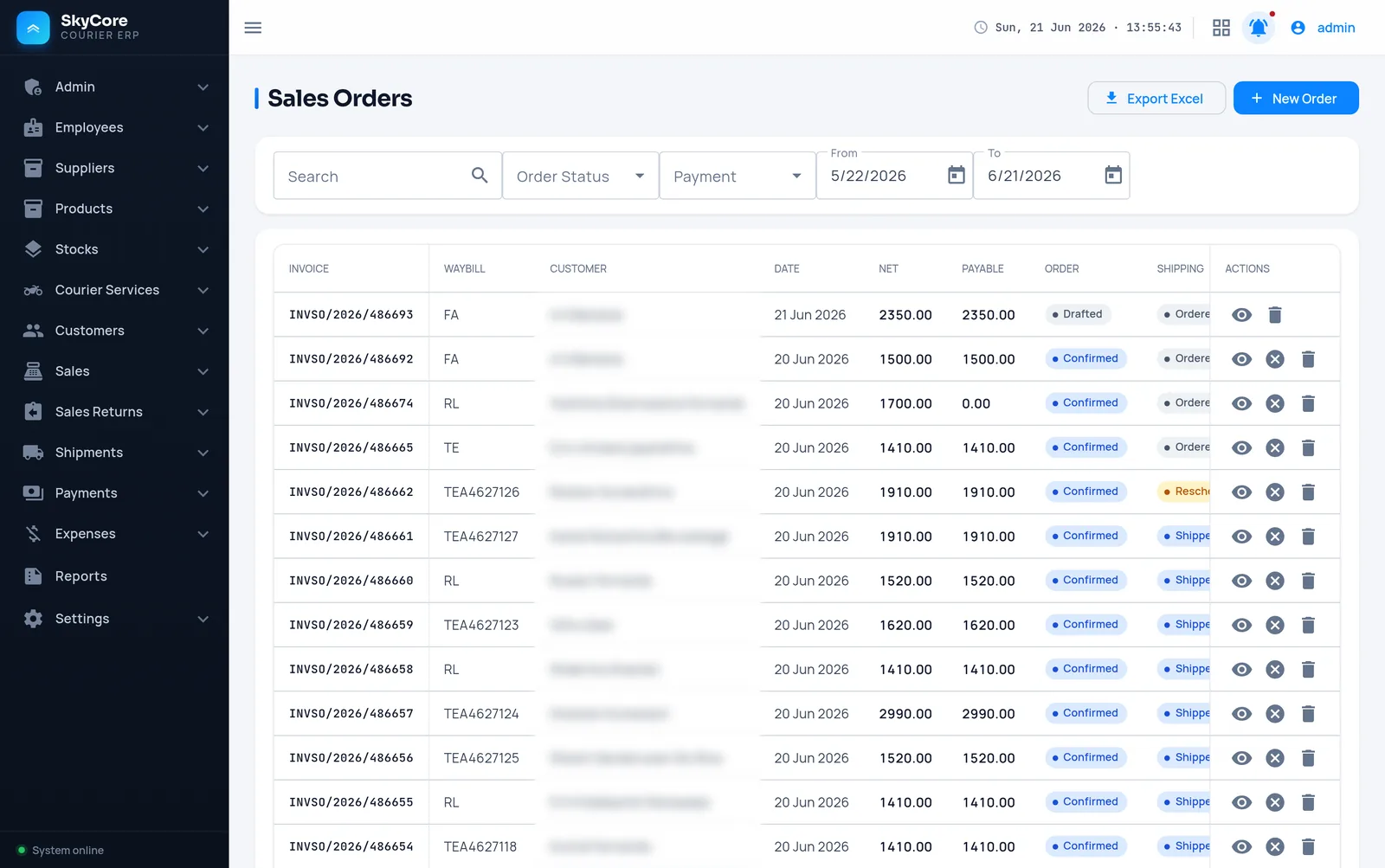Cancel order INVSO/2026/486661
Screen dimensions: 1385x868
pyautogui.click(x=1275, y=537)
